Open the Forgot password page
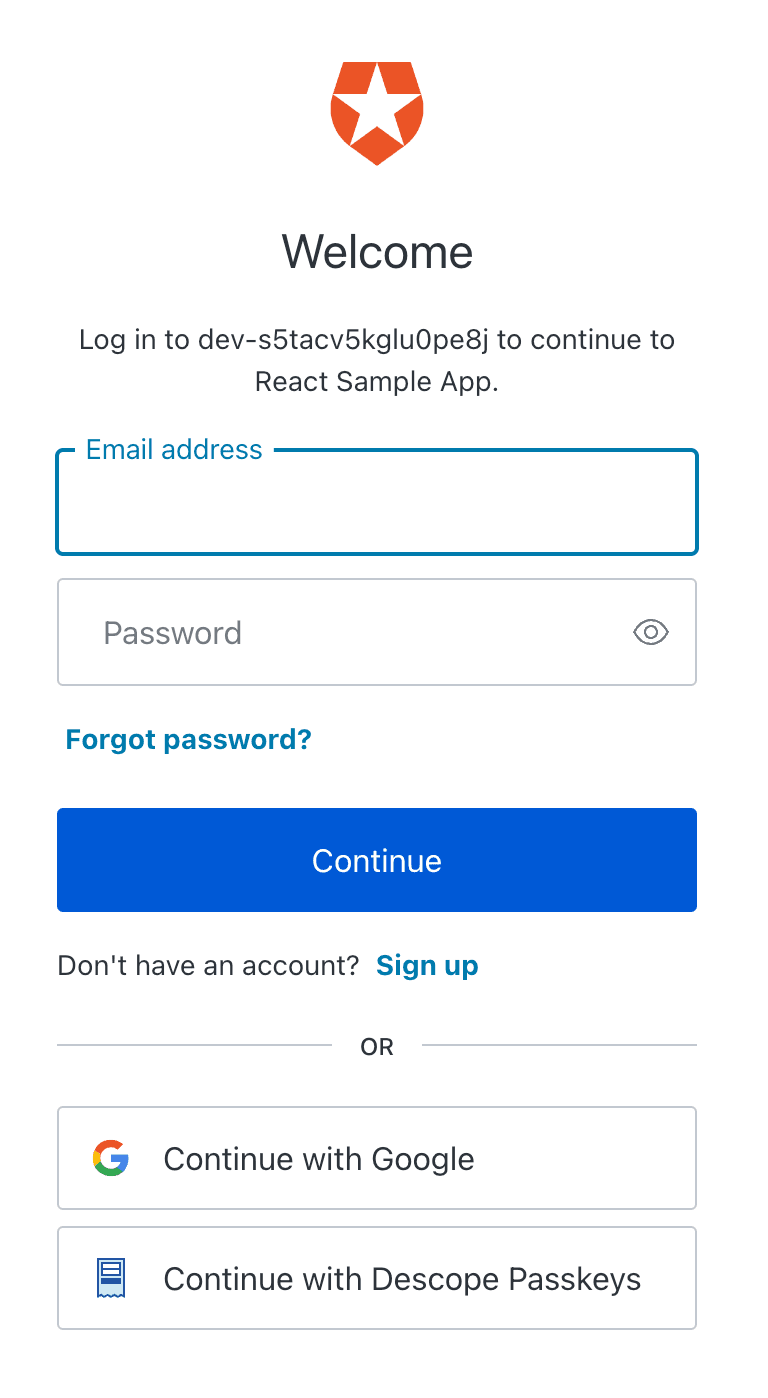This screenshot has width=768, height=1398. tap(188, 739)
